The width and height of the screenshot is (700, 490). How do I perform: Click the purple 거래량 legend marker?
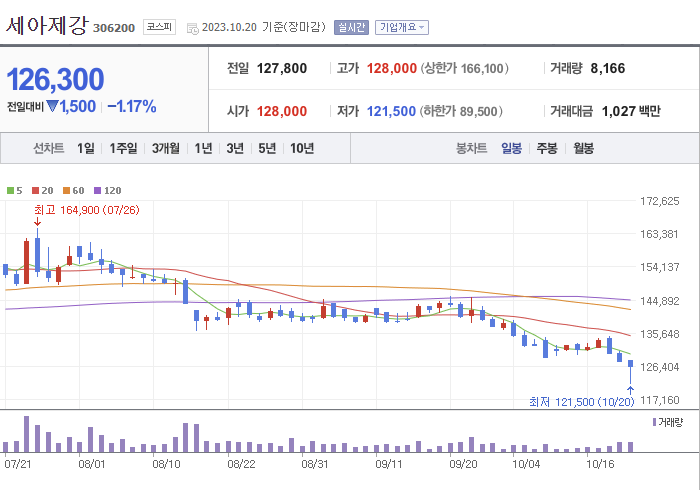point(654,422)
